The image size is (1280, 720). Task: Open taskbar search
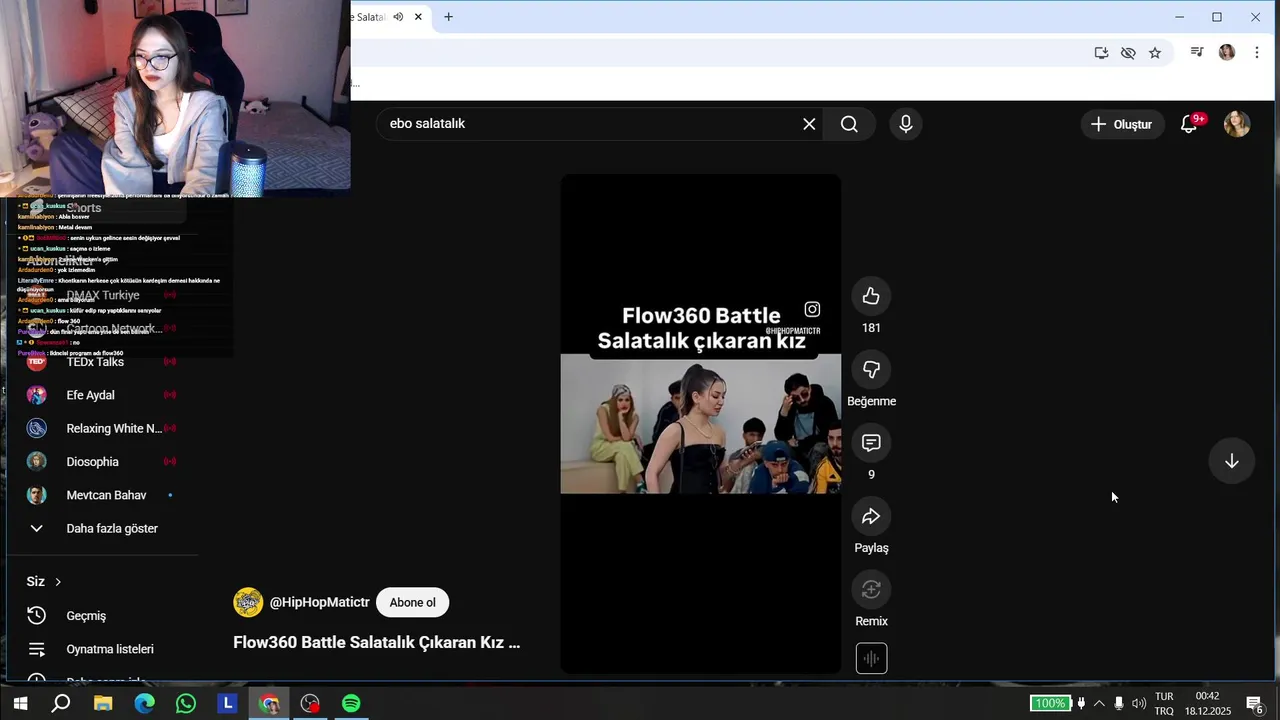[61, 704]
